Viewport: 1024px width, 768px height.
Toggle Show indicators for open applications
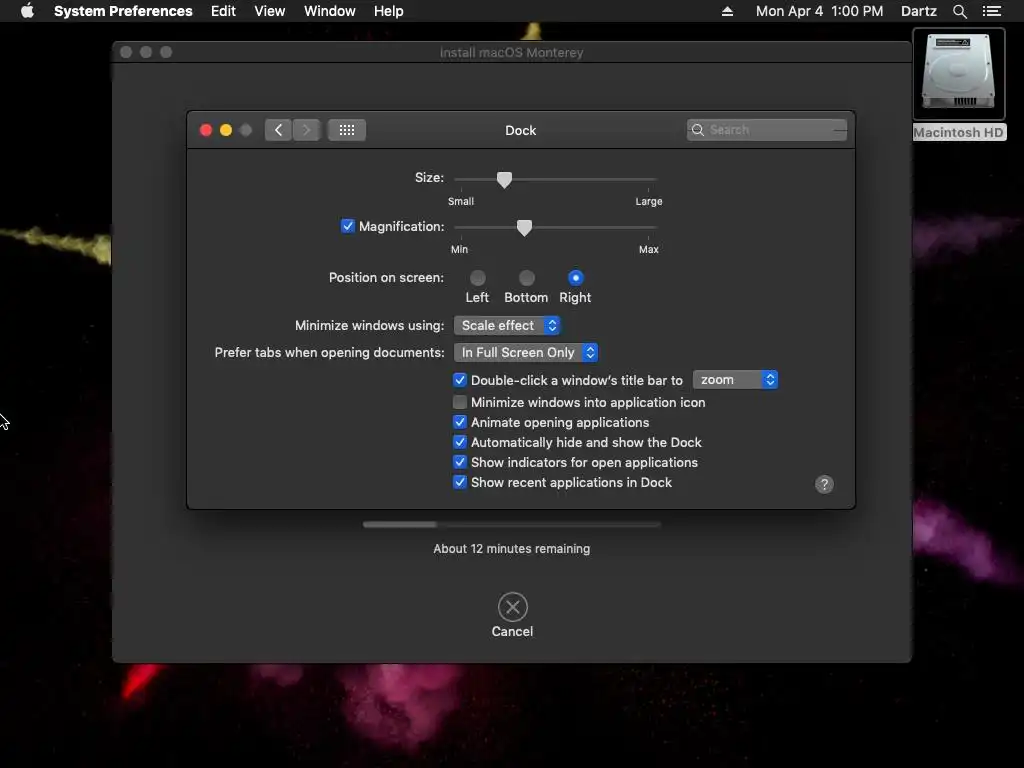(x=460, y=462)
